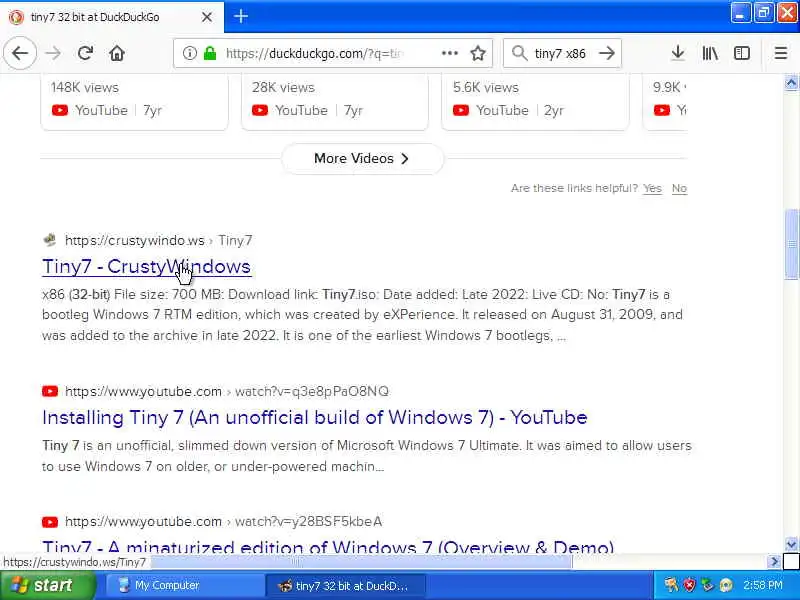Click the system clock showing 2:58 PM
The height and width of the screenshot is (600, 800).
[763, 585]
